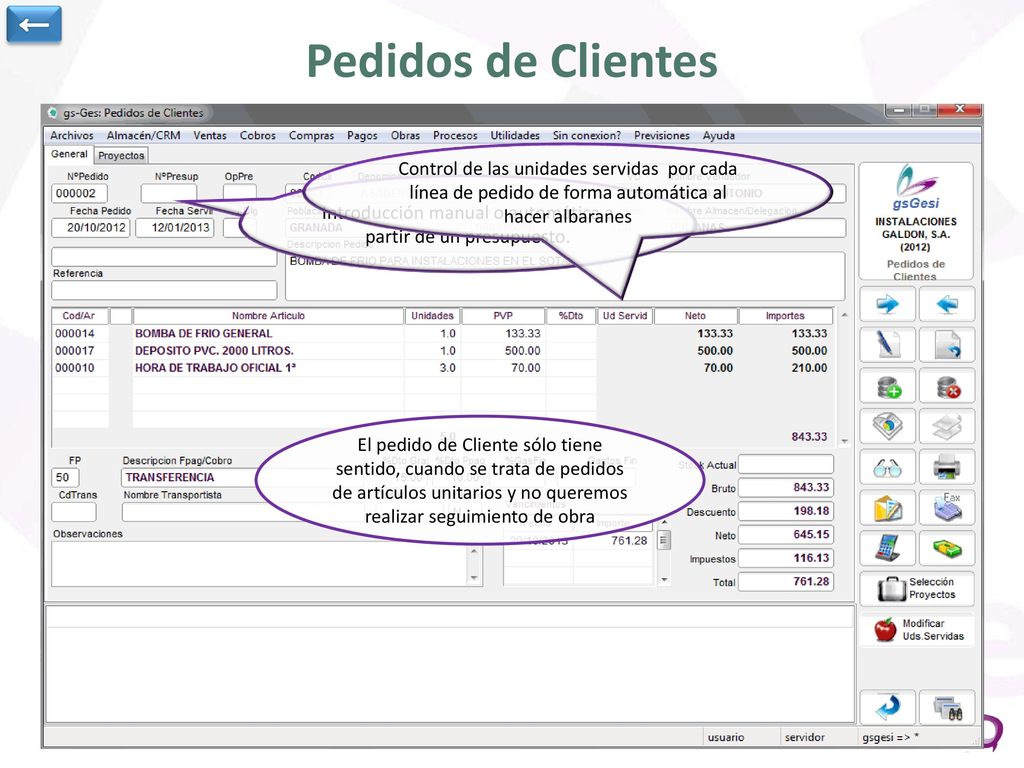Click the Ud Servid column header
This screenshot has width=1024, height=768.
point(625,316)
